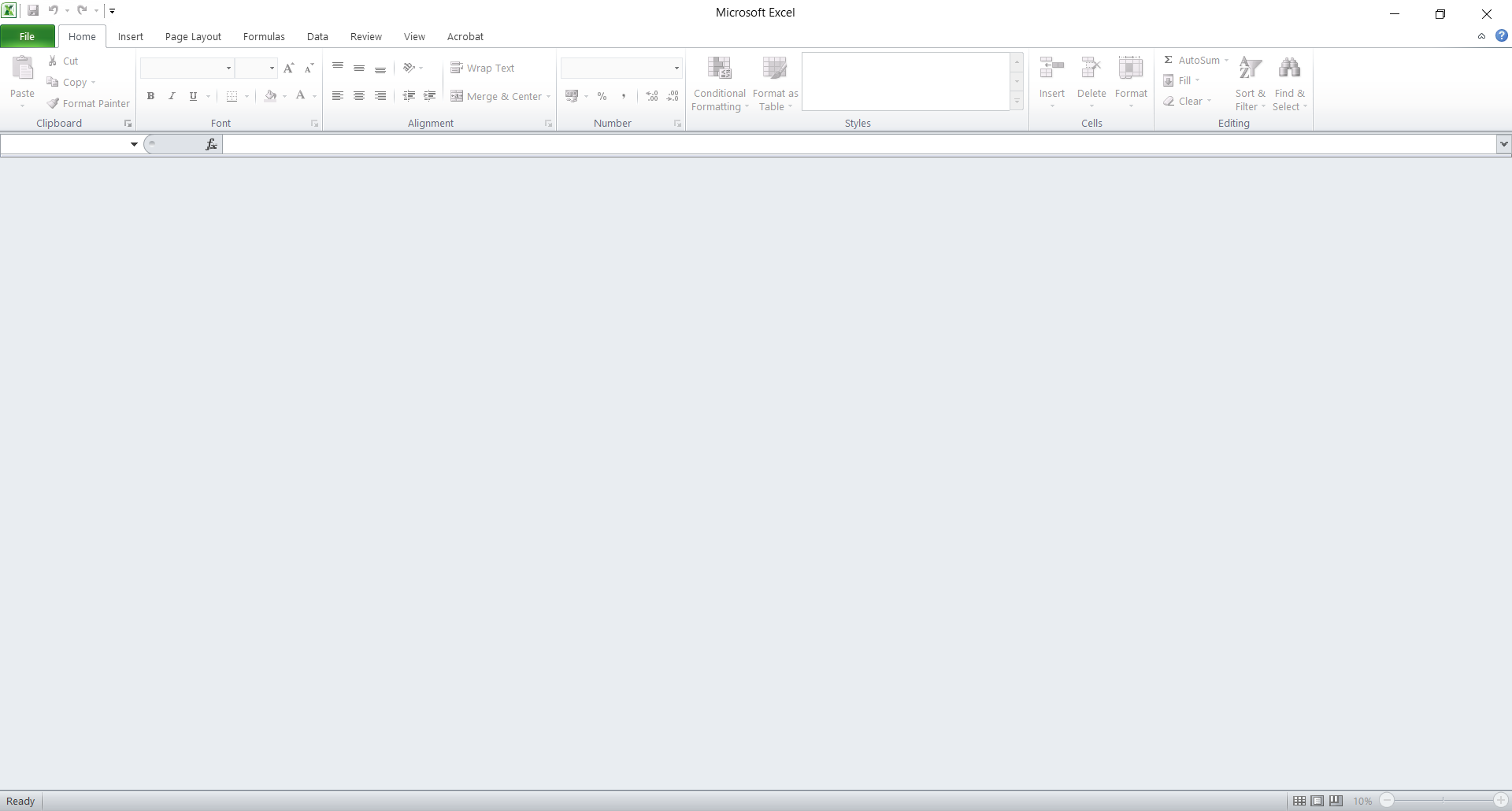Switch to the Insert tab
The image size is (1512, 811).
pos(131,36)
